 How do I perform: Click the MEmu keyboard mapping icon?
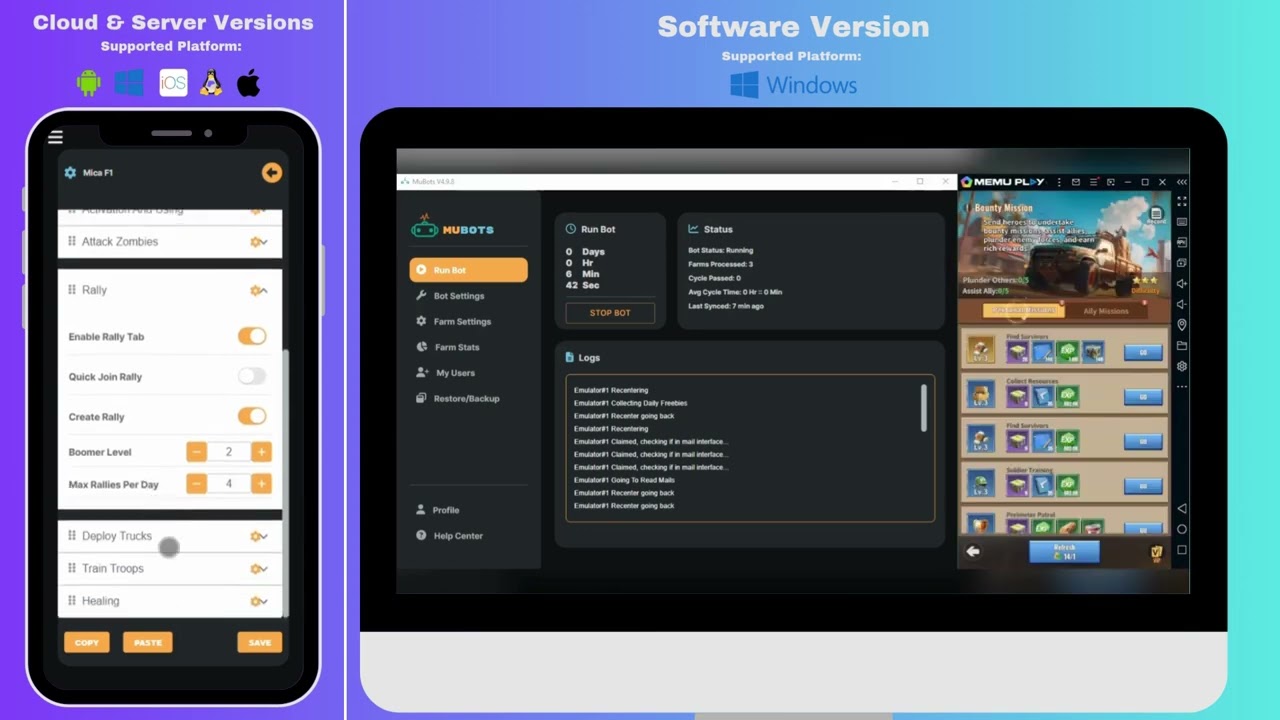point(1182,222)
